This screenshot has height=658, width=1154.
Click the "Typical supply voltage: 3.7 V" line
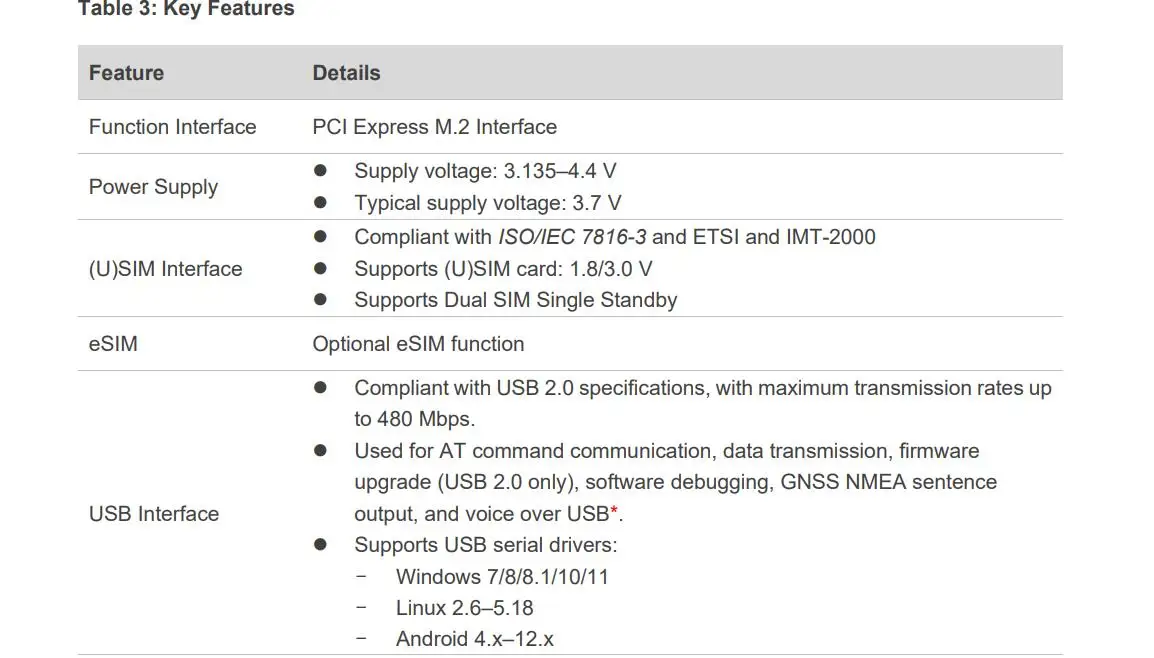[x=487, y=203]
